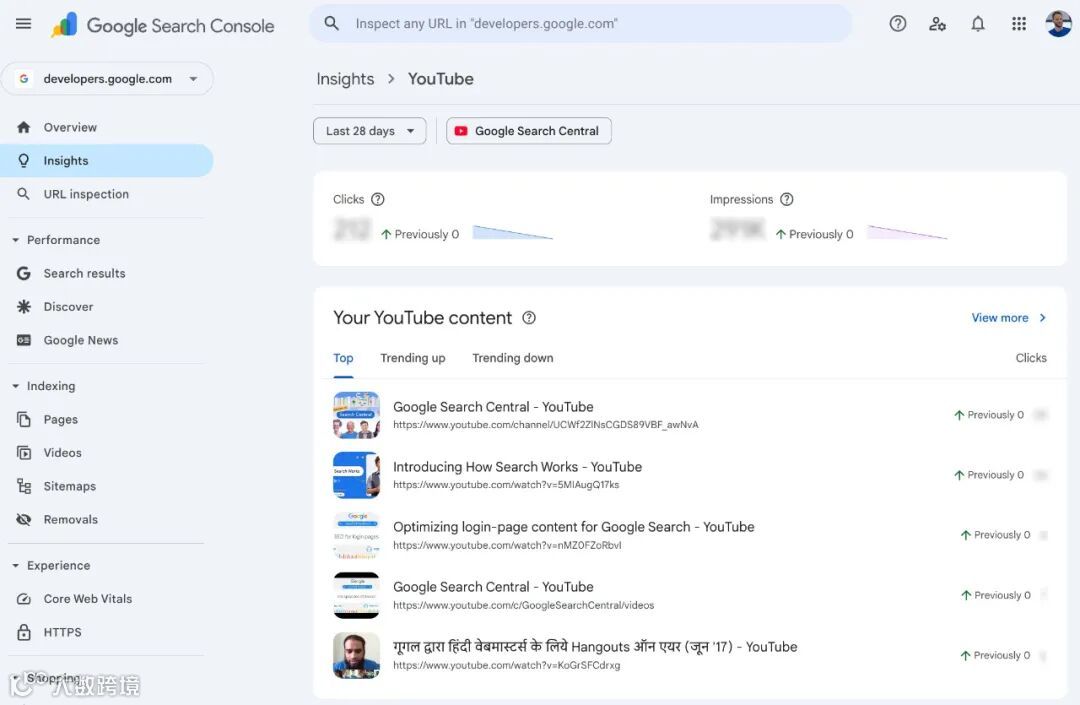
Task: Click the How Search Works thumbnail
Action: 356,475
